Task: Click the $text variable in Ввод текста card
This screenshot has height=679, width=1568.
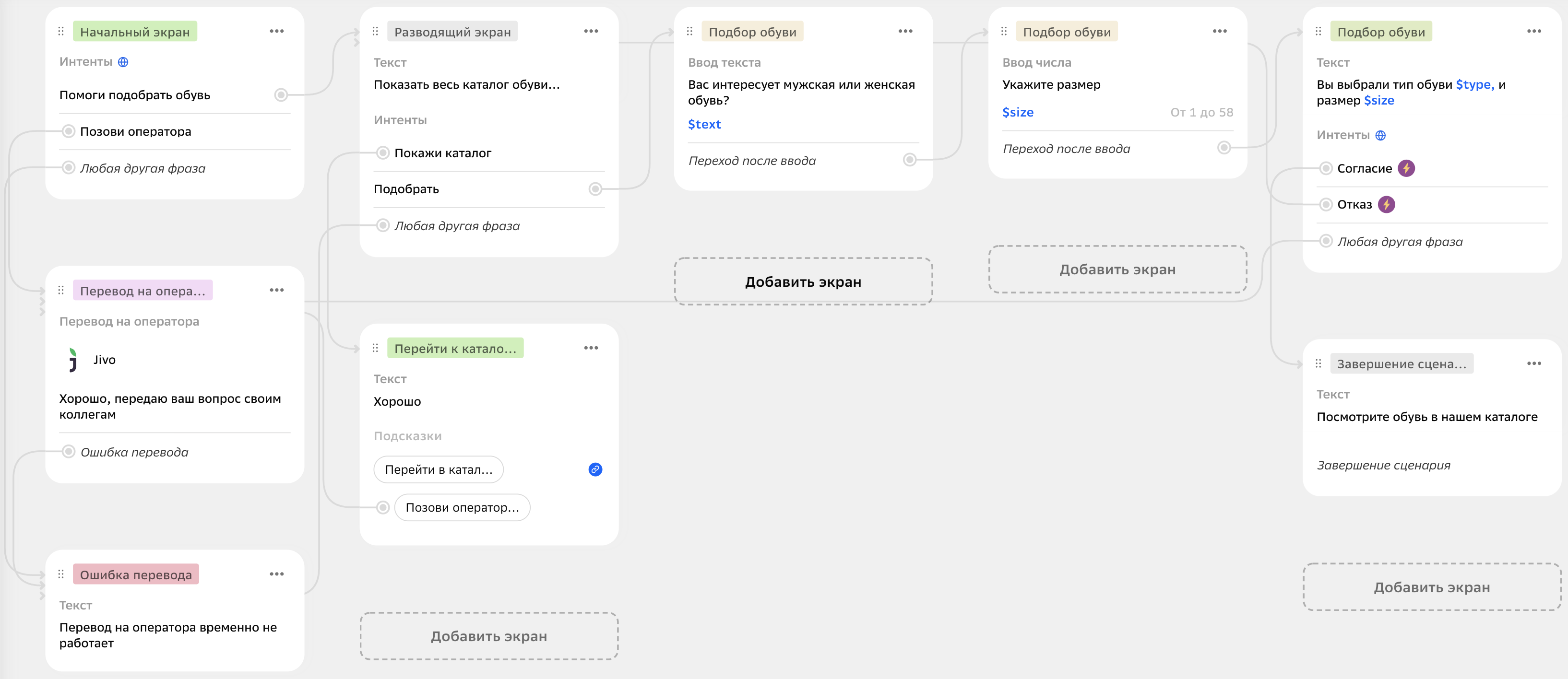Action: pos(704,125)
